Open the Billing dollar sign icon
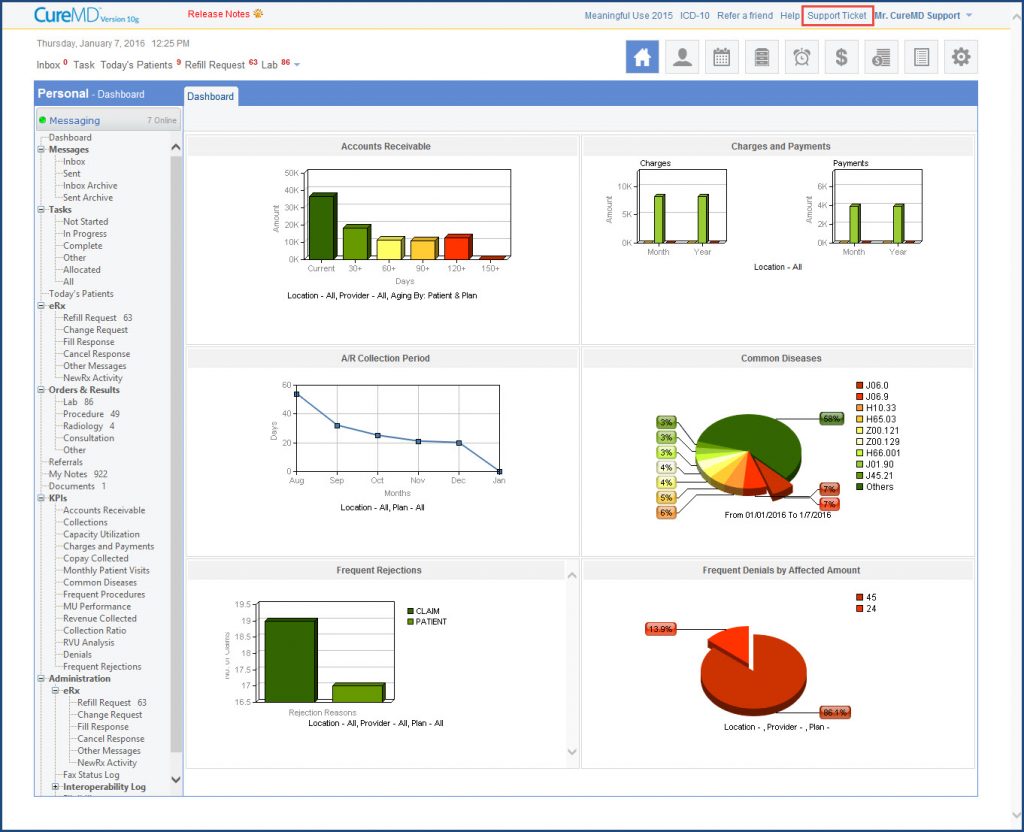This screenshot has height=832, width=1024. point(841,57)
